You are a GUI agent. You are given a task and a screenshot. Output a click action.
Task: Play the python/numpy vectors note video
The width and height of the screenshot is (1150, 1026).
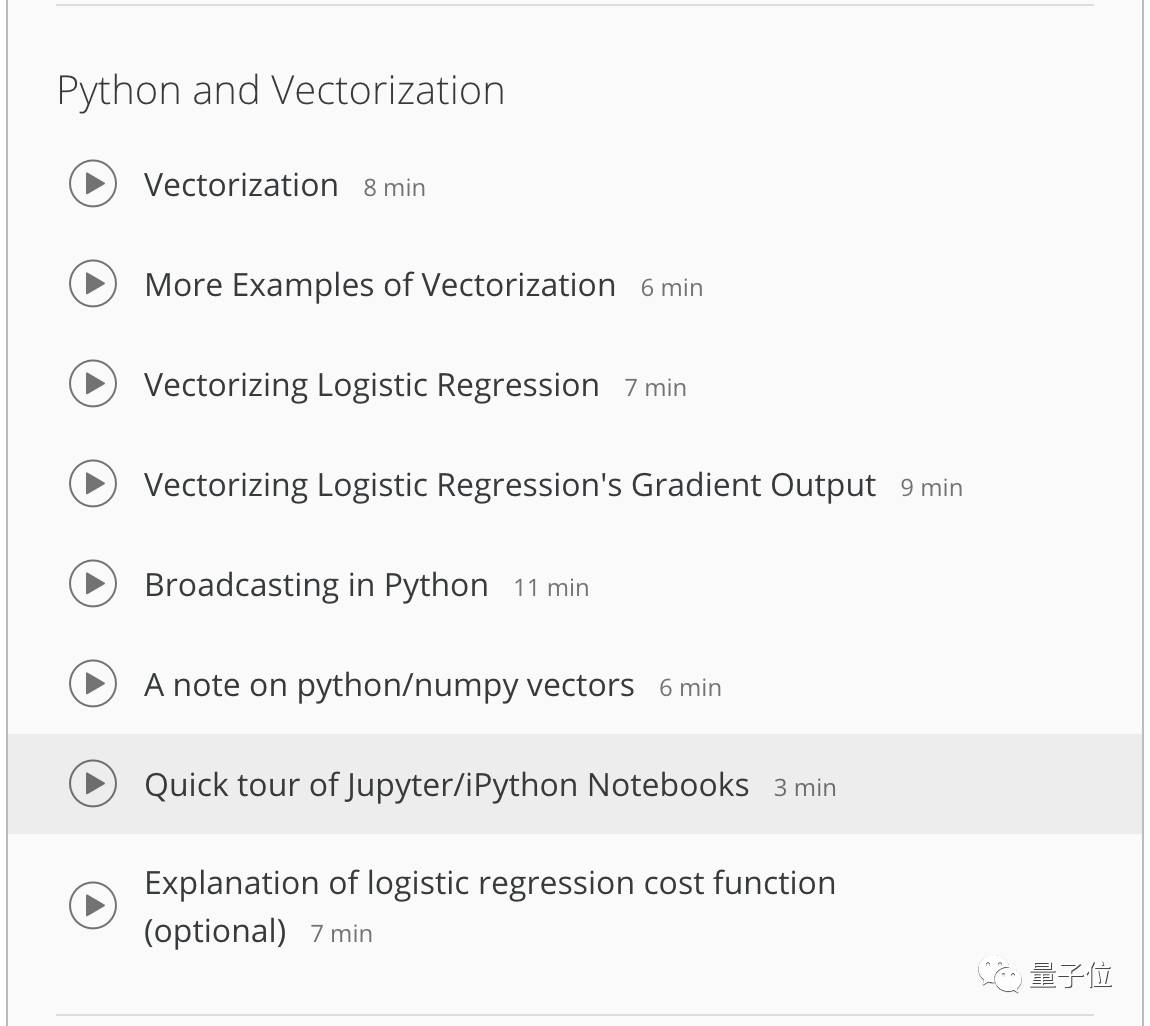pyautogui.click(x=93, y=684)
